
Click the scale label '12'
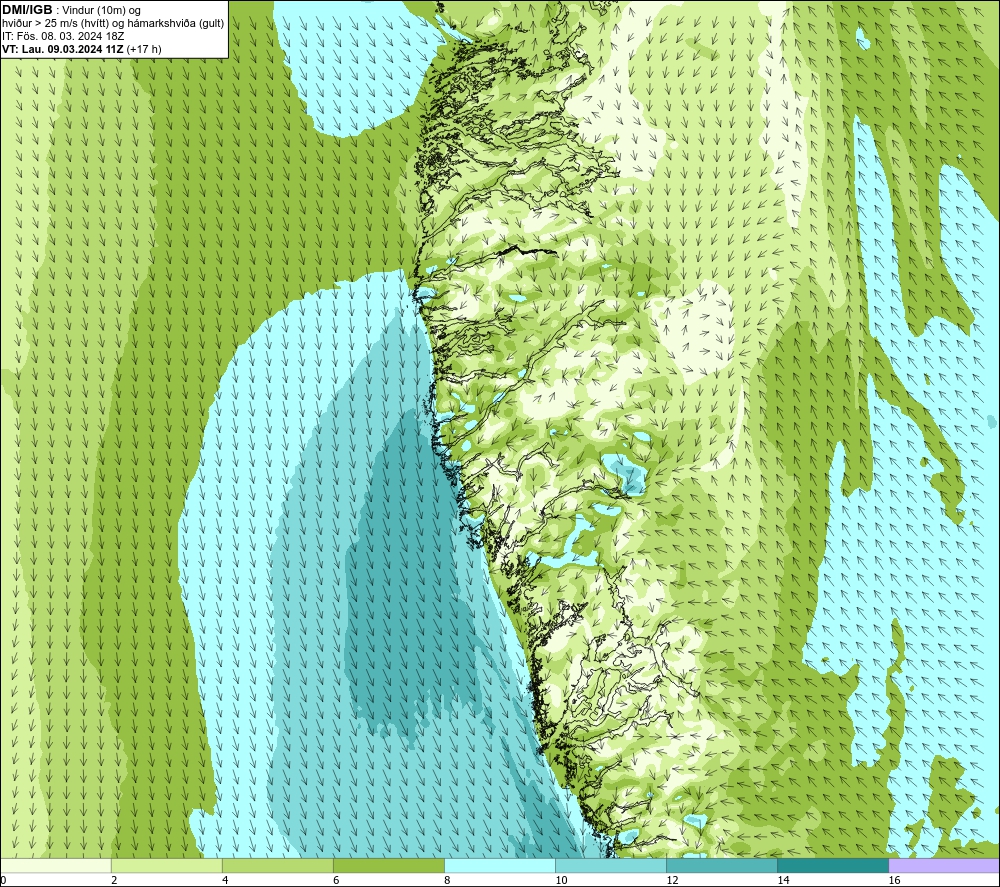pos(672,880)
